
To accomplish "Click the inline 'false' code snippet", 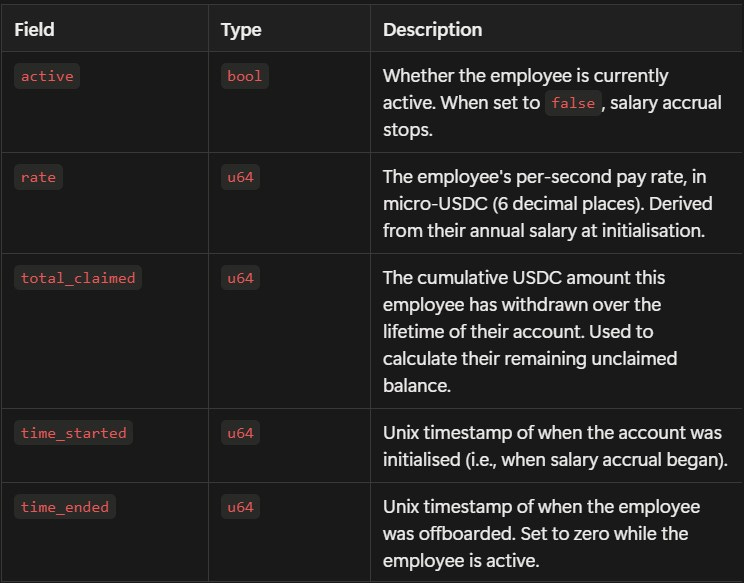I will pyautogui.click(x=573, y=103).
